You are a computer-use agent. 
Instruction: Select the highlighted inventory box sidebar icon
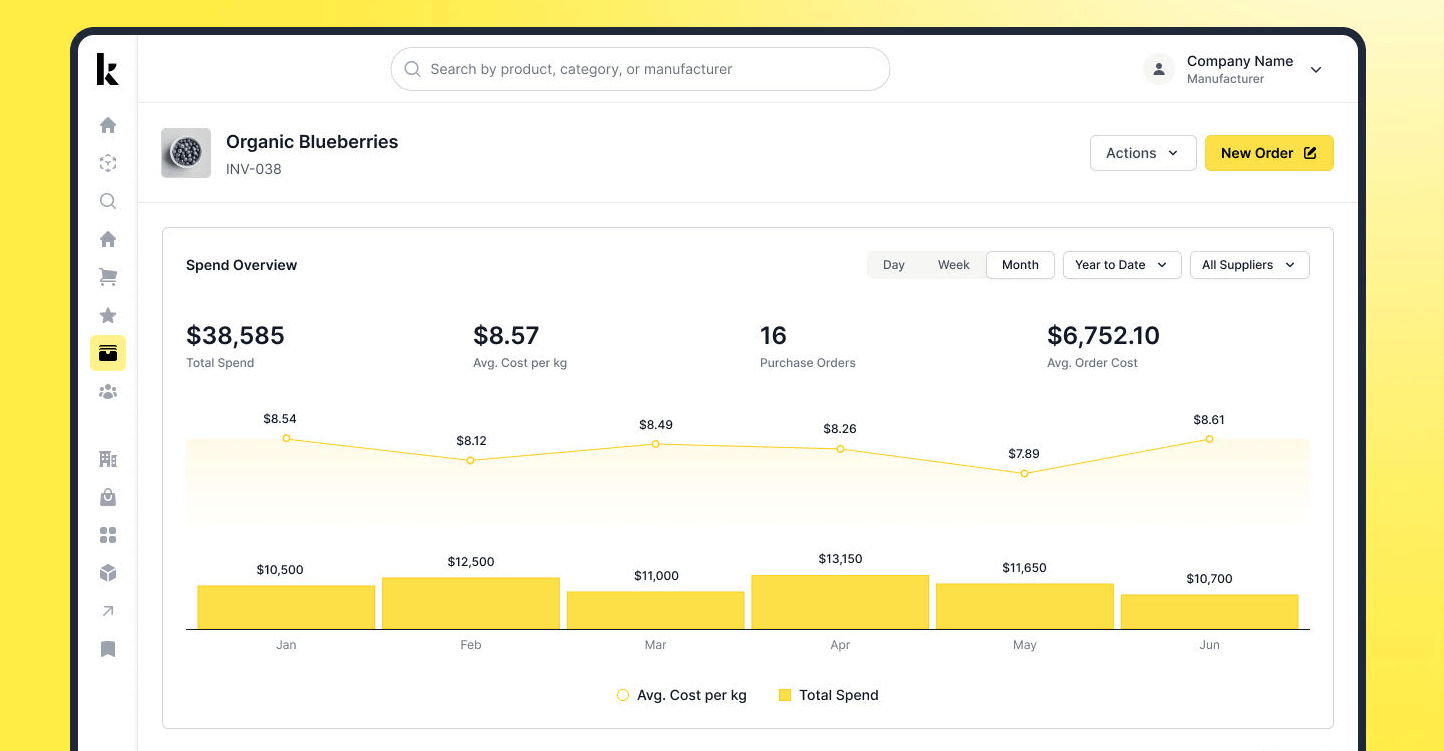tap(108, 353)
